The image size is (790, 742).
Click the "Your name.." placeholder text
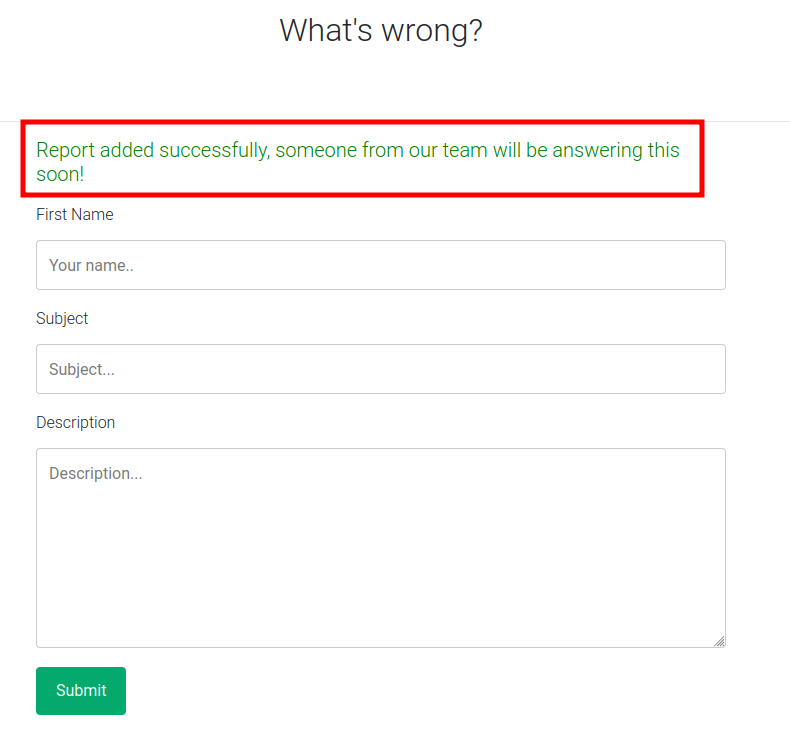tap(91, 266)
